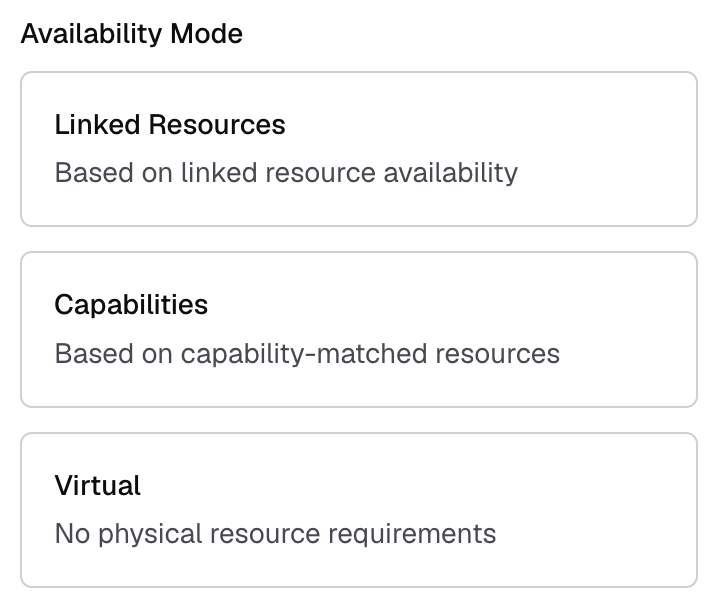Pick the Virtual availability mode
This screenshot has width=716, height=602.
[x=358, y=509]
